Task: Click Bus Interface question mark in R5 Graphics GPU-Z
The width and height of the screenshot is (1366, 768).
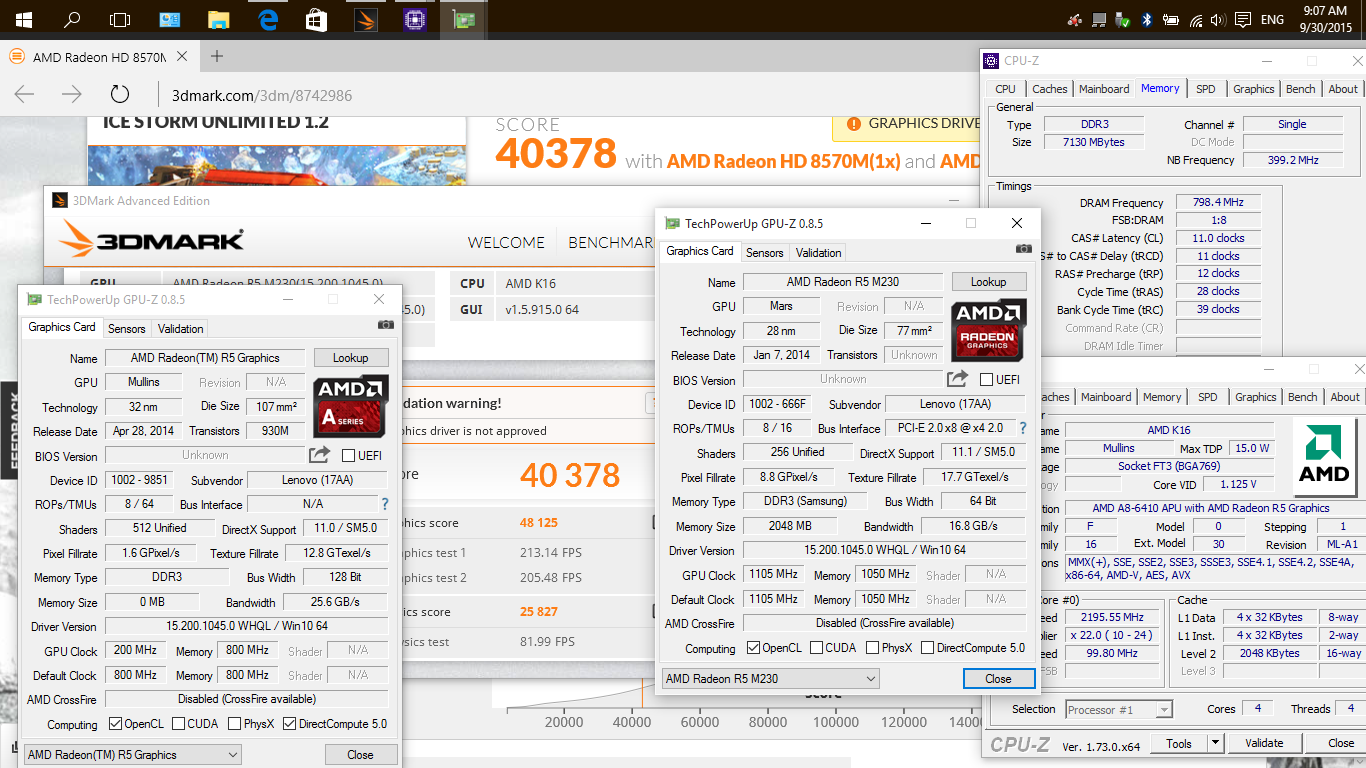Action: (385, 504)
